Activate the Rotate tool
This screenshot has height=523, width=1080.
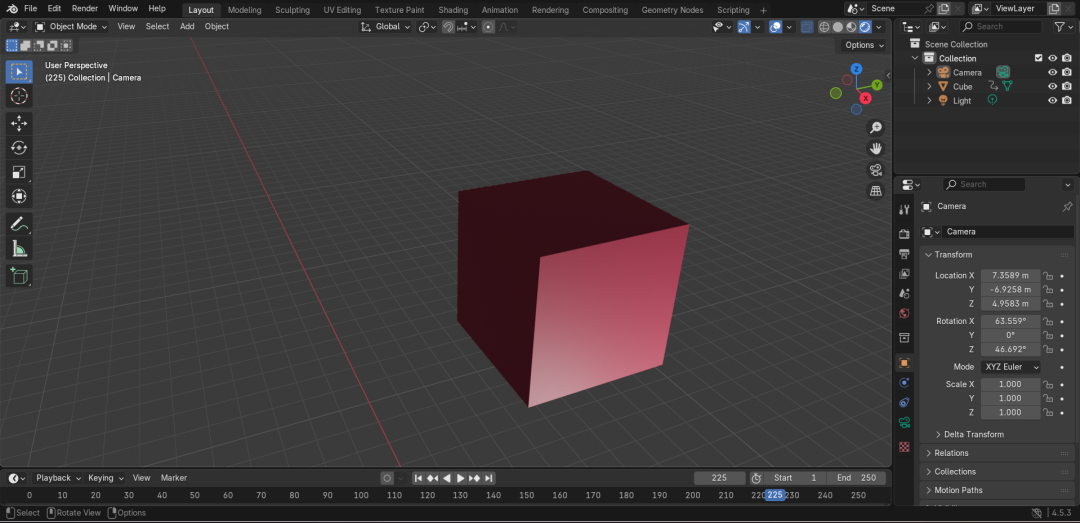[19, 147]
